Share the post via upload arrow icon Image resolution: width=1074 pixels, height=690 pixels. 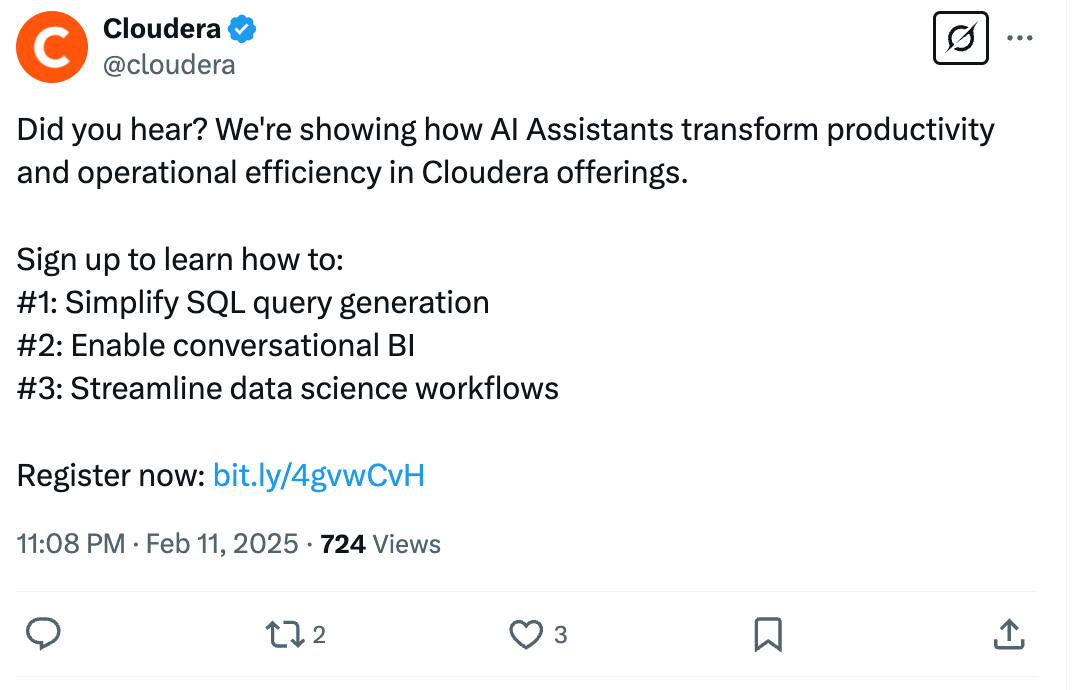tap(1008, 633)
